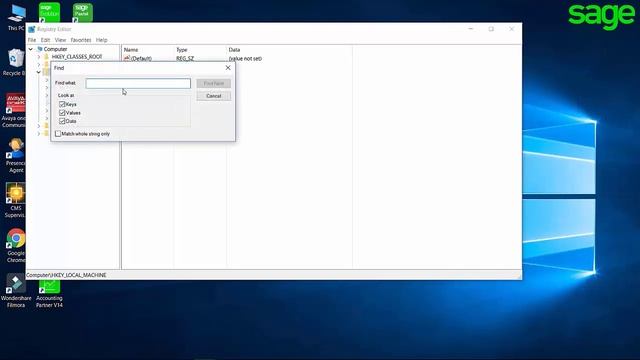The height and width of the screenshot is (360, 640).
Task: Click the Find what text field
Action: pyautogui.click(x=138, y=83)
